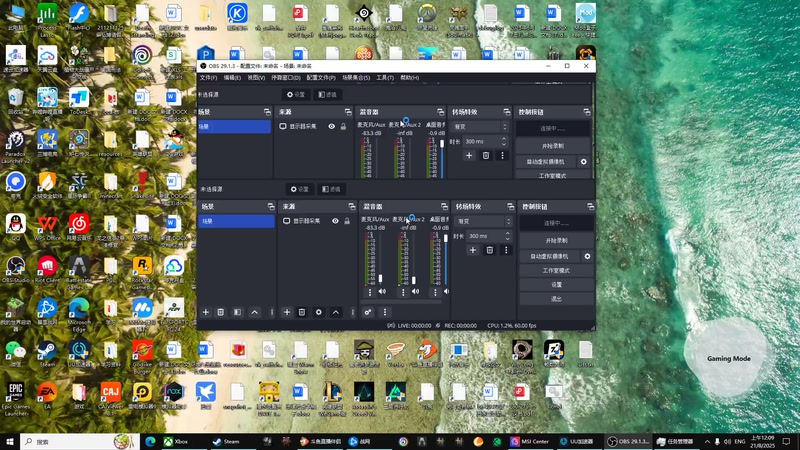Remove selected scene using Scenes dock trash icon

point(220,312)
